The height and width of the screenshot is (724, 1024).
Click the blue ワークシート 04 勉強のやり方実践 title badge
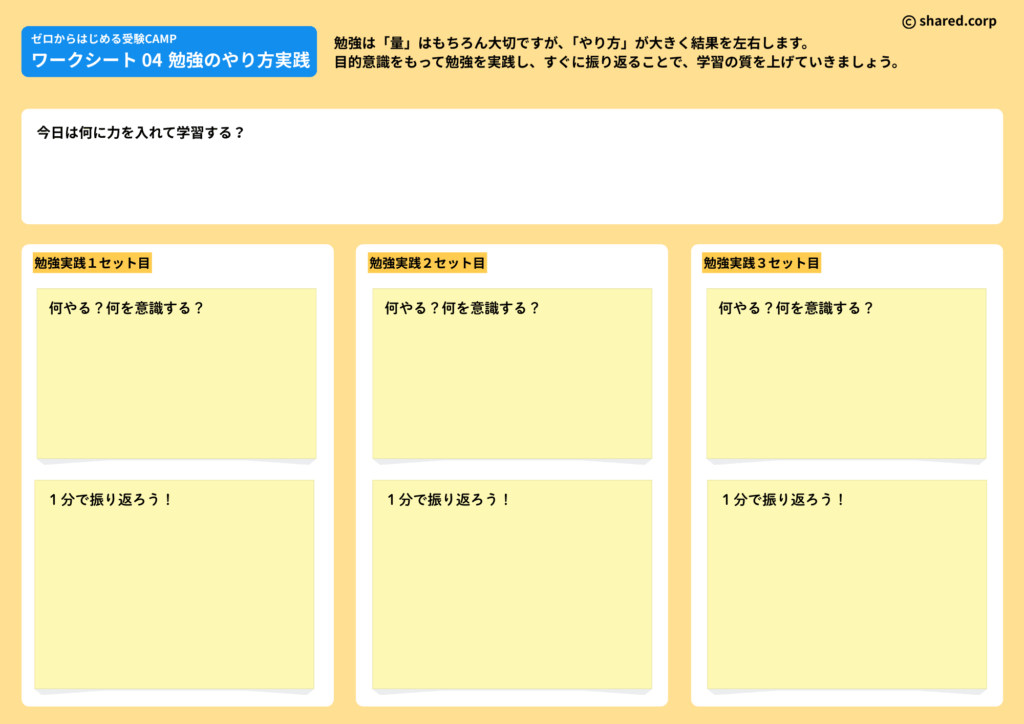[169, 52]
